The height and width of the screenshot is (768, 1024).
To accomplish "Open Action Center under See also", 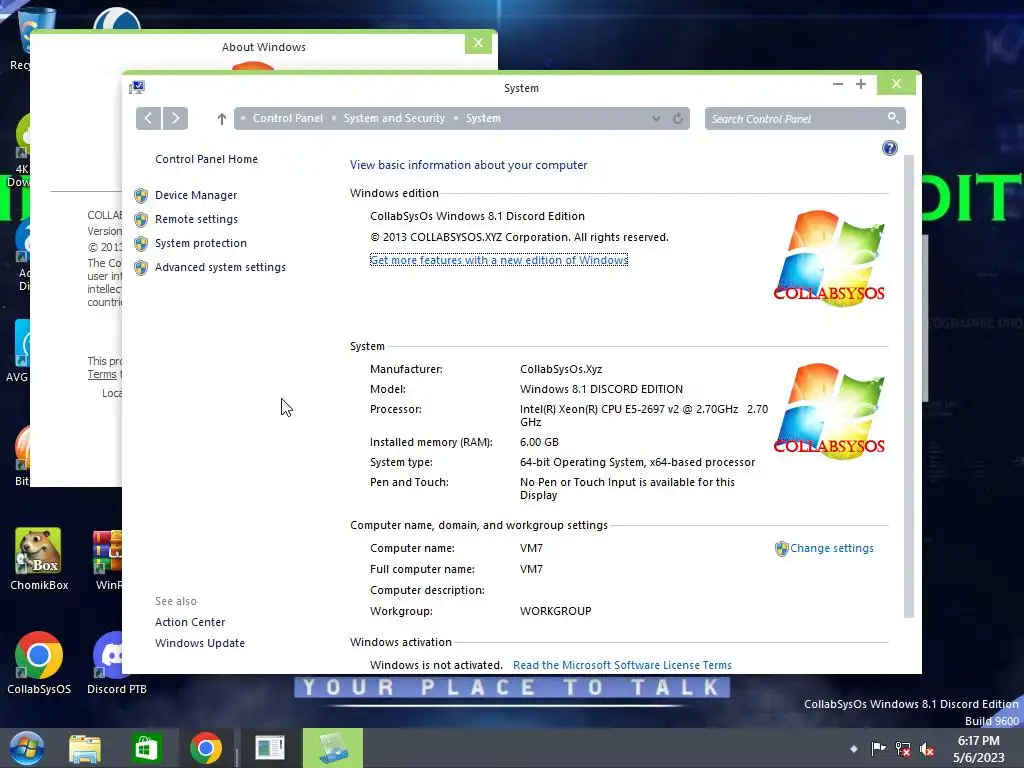I will pyautogui.click(x=190, y=622).
